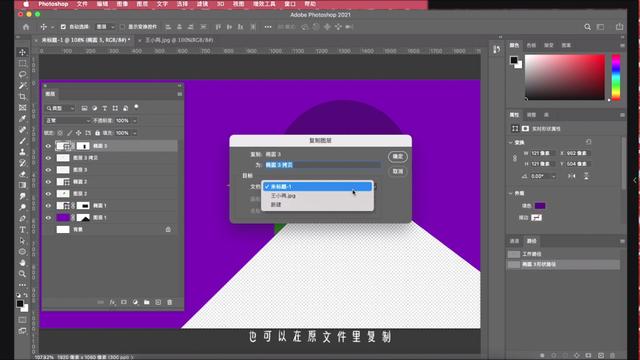Collapse the 外观 section in Properties

(x=511, y=193)
